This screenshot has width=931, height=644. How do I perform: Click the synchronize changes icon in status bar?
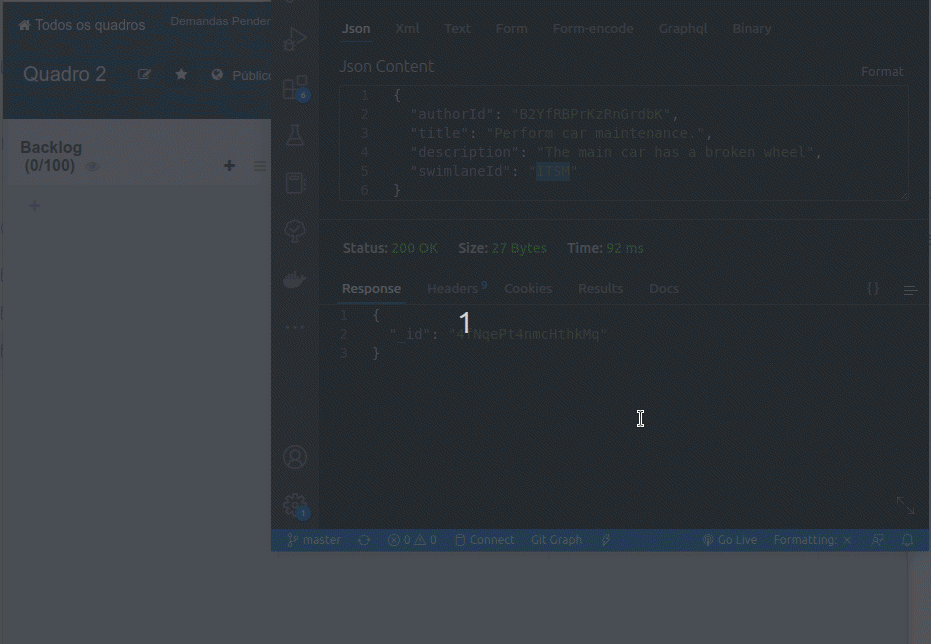coord(364,540)
